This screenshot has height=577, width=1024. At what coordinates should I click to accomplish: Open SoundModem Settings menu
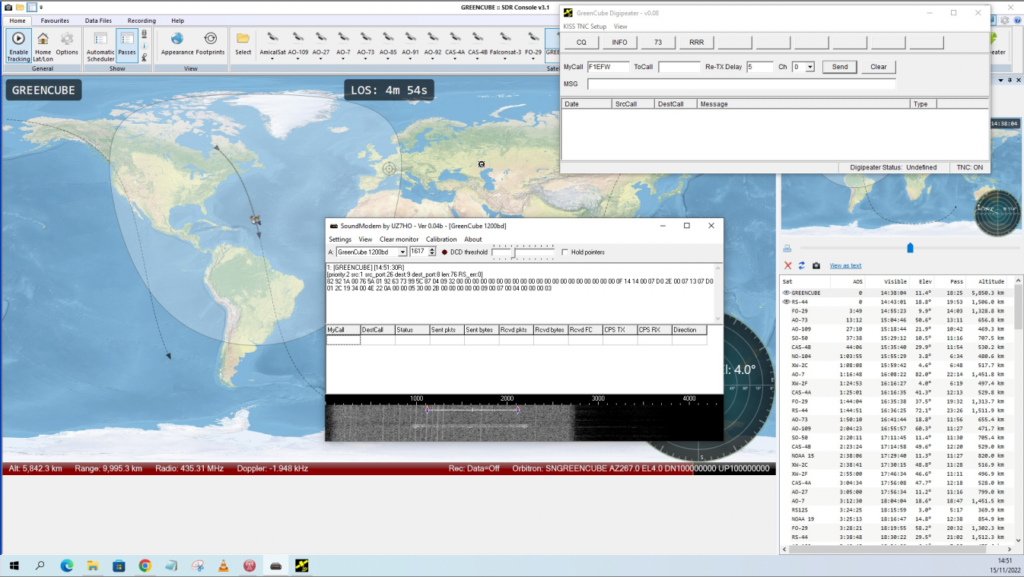click(x=340, y=240)
